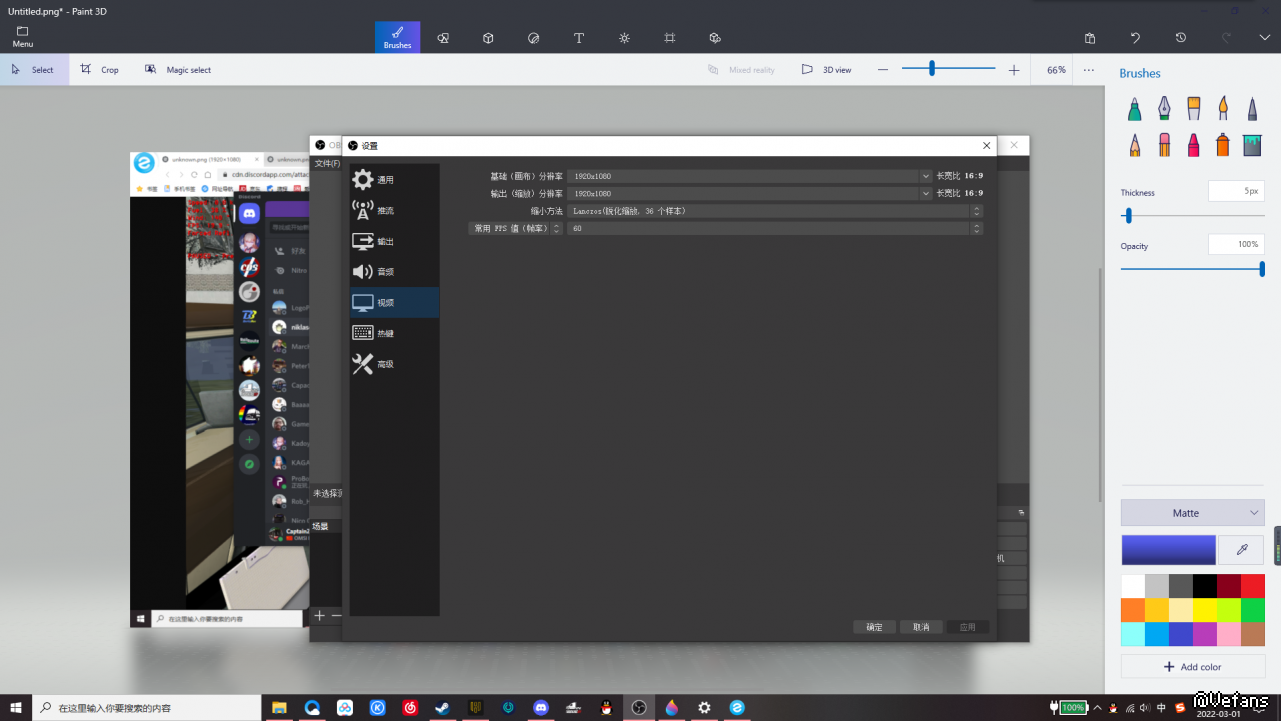The image size is (1281, 721).
Task: Select the Crayon brush
Action: tap(1193, 145)
